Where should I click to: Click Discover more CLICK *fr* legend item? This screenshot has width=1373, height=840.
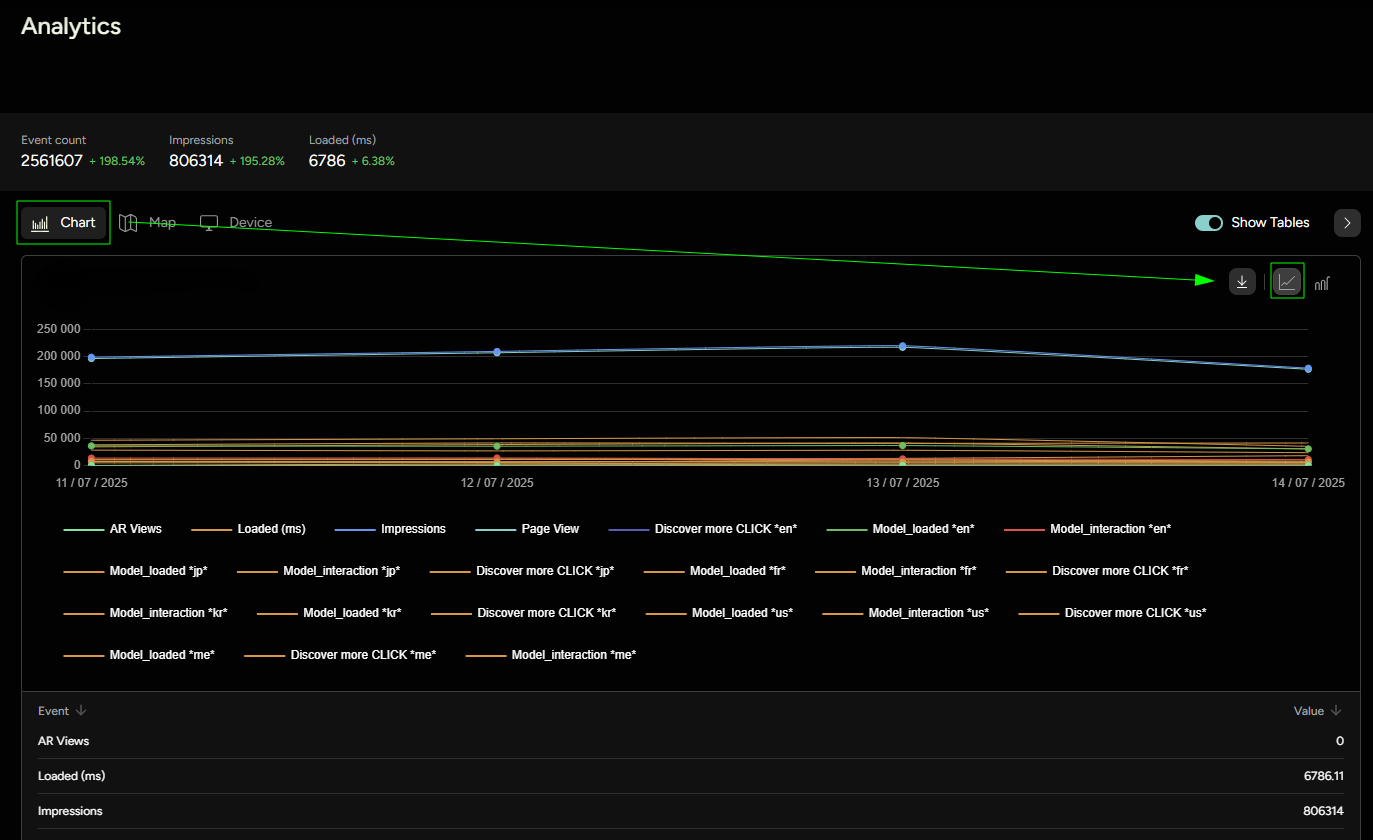point(1120,571)
